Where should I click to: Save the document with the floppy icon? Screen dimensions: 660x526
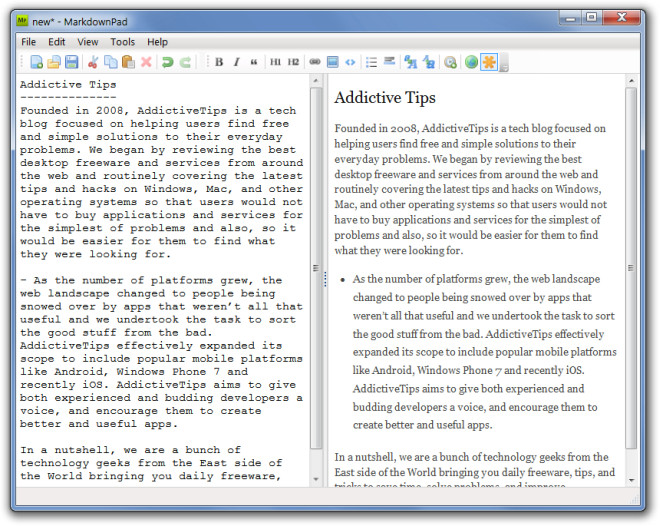[x=72, y=62]
